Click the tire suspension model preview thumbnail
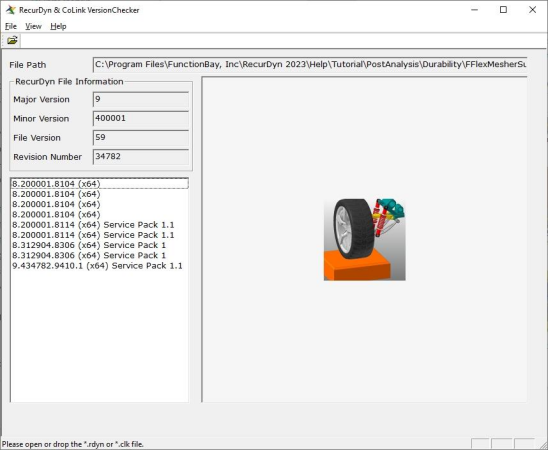549x451 pixels. click(364, 239)
